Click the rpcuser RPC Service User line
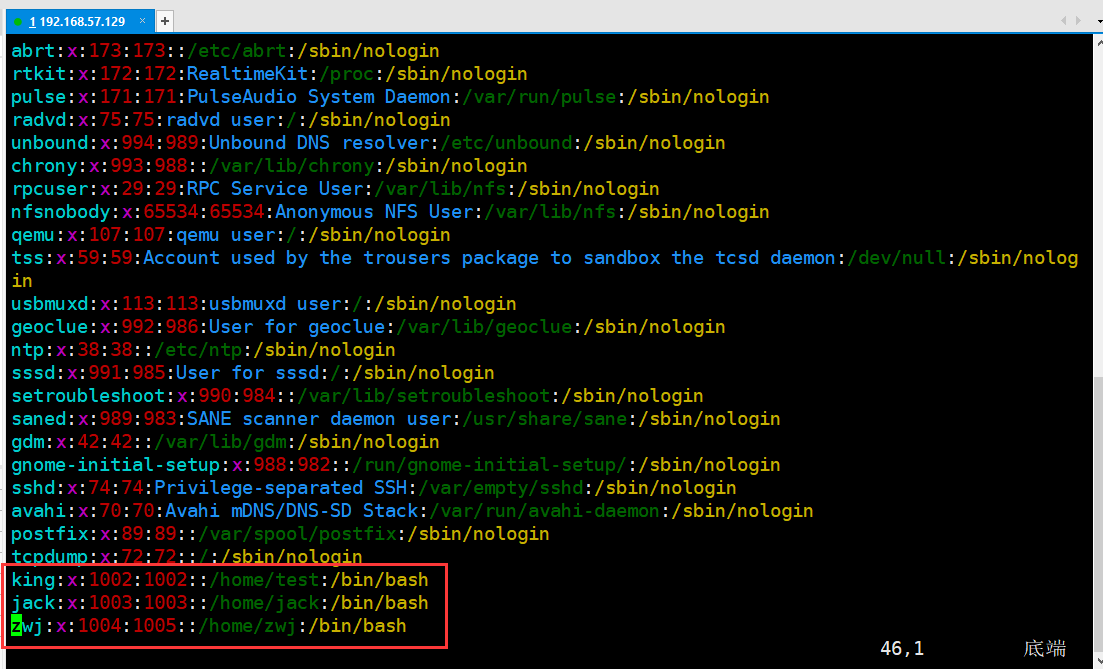This screenshot has width=1103, height=669. pos(336,189)
